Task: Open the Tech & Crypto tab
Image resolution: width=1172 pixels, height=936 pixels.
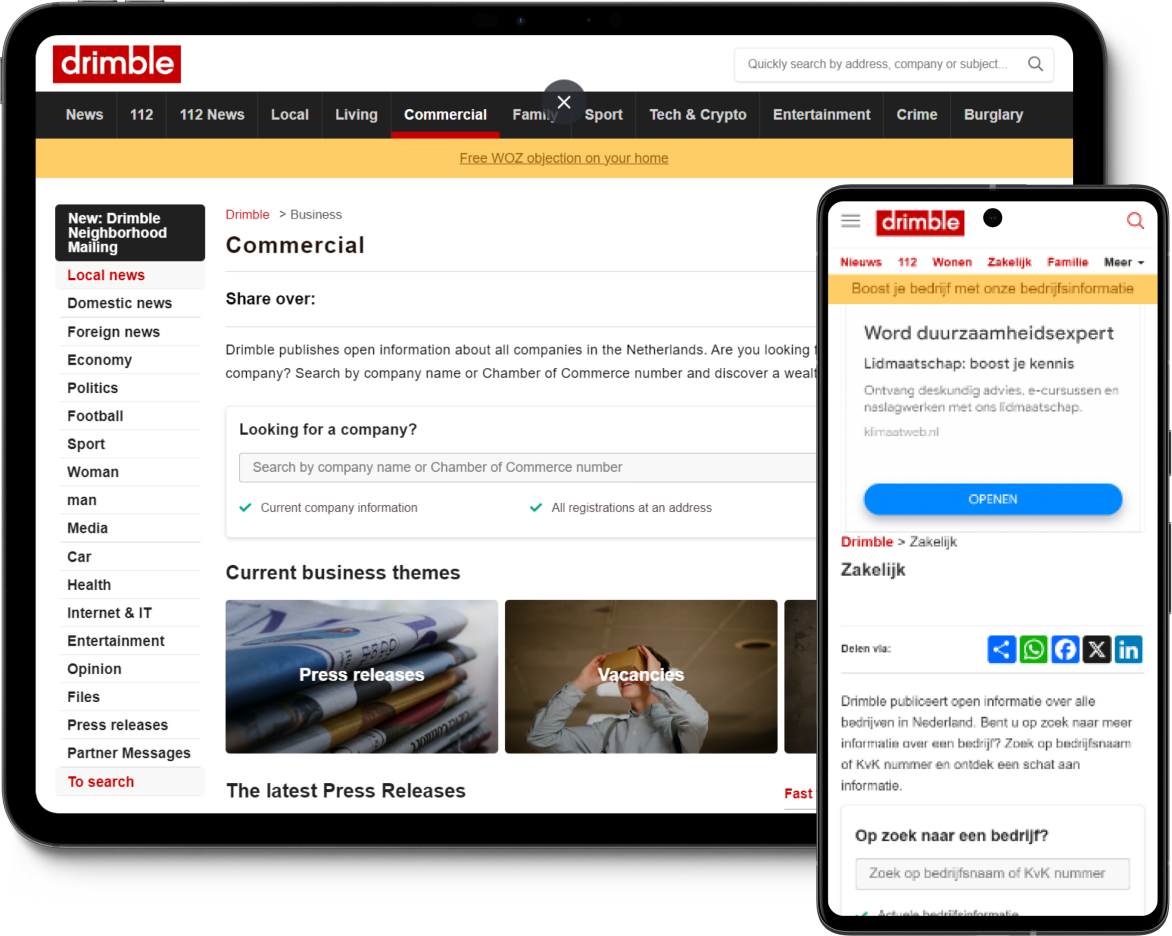Action: (x=698, y=115)
